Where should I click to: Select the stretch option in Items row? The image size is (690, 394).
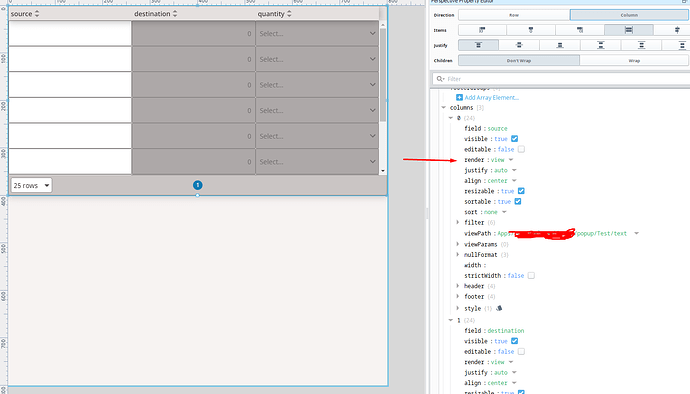coord(628,30)
